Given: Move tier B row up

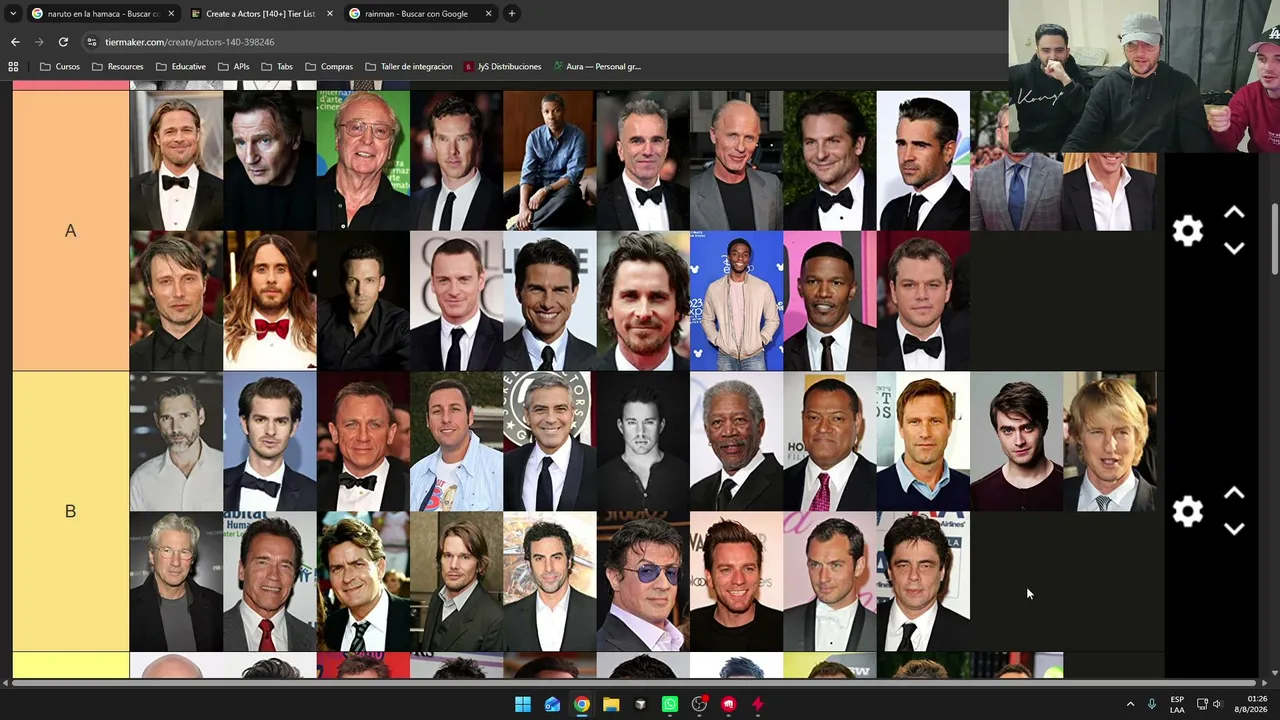Looking at the screenshot, I should (1234, 493).
